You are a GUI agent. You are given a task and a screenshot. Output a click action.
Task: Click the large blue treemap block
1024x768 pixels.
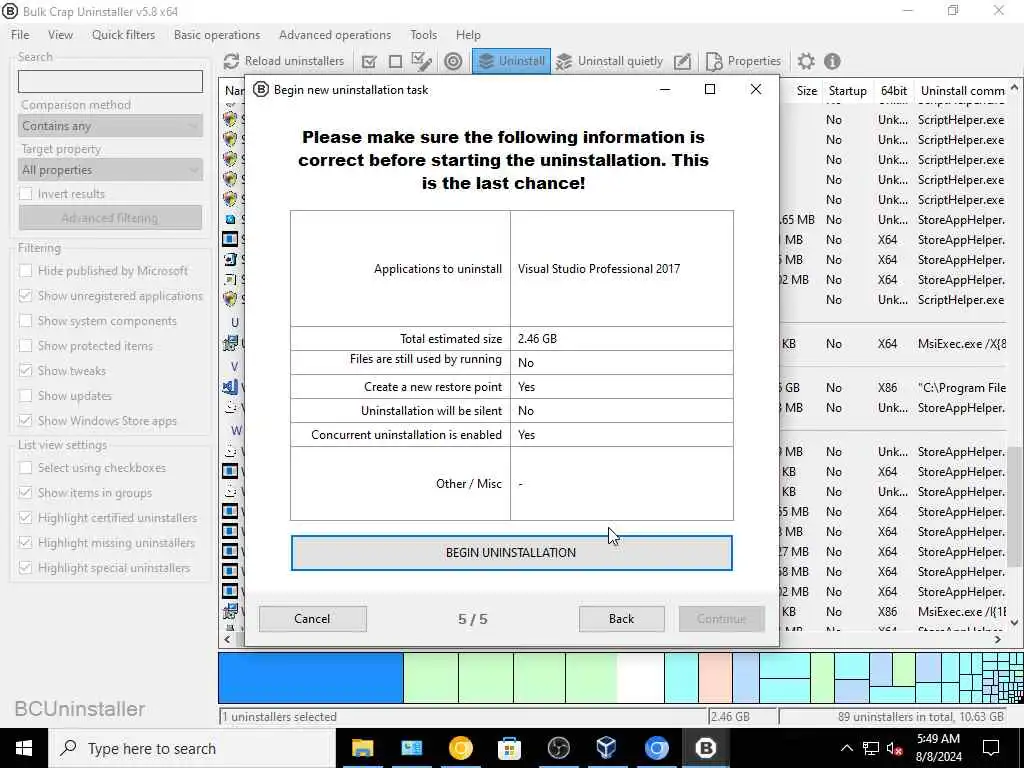[x=311, y=678]
